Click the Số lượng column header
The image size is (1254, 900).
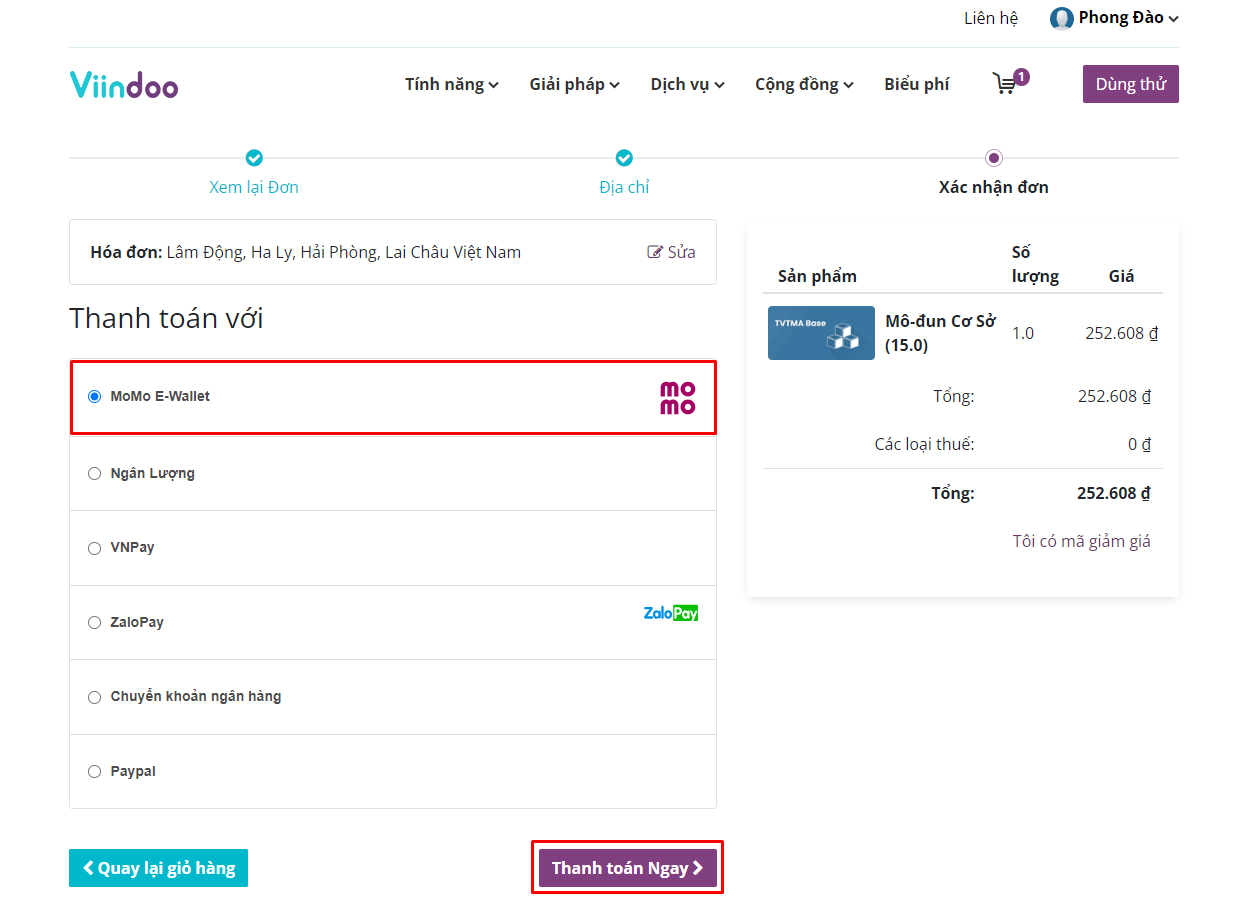pyautogui.click(x=1035, y=264)
